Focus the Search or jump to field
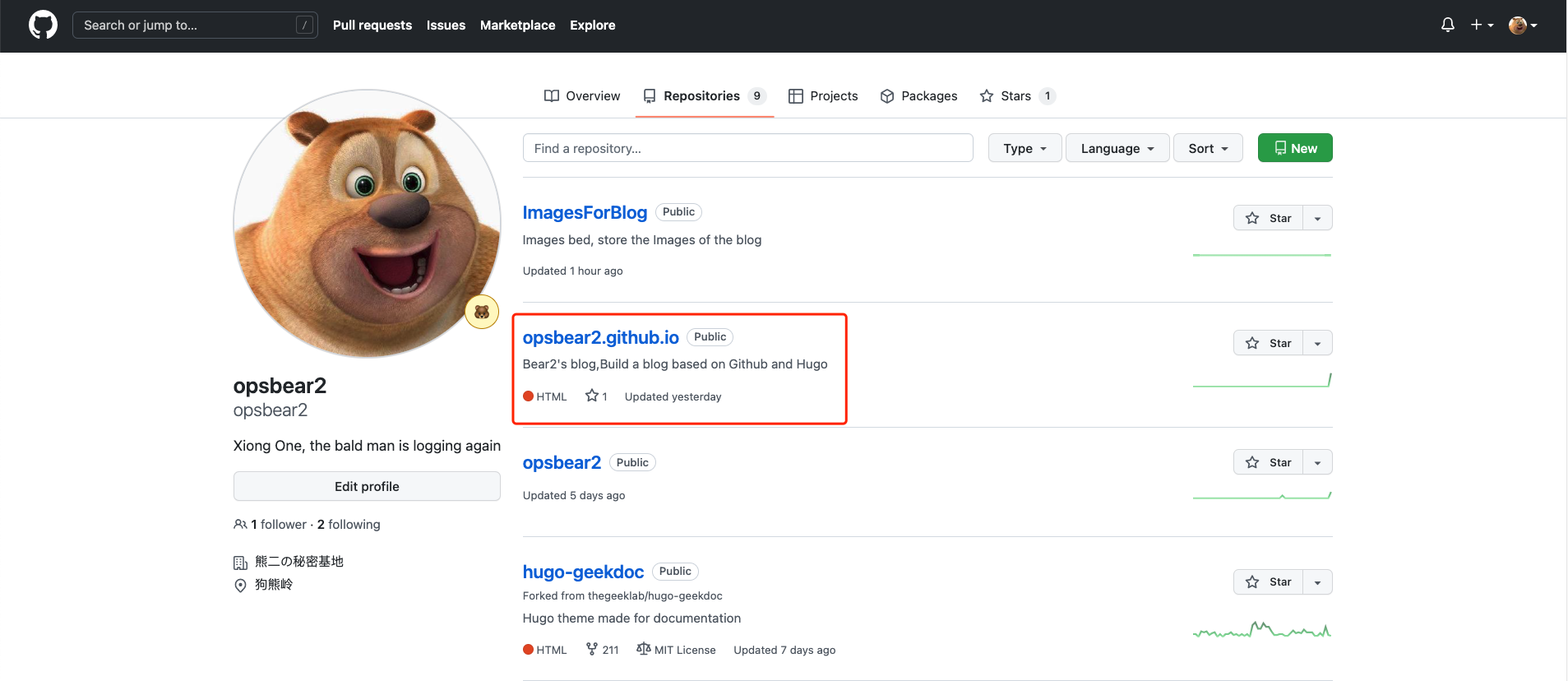 click(195, 25)
